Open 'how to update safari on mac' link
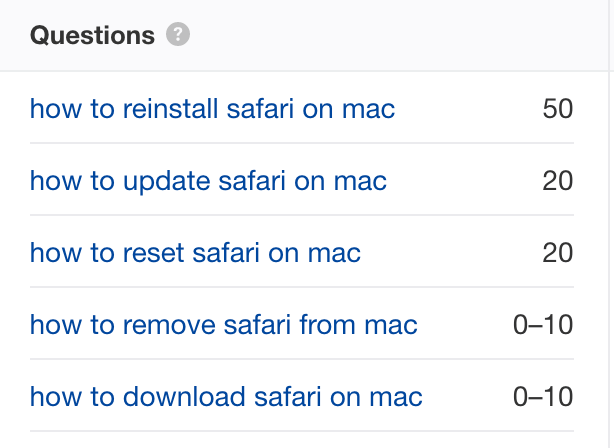 pyautogui.click(x=208, y=181)
